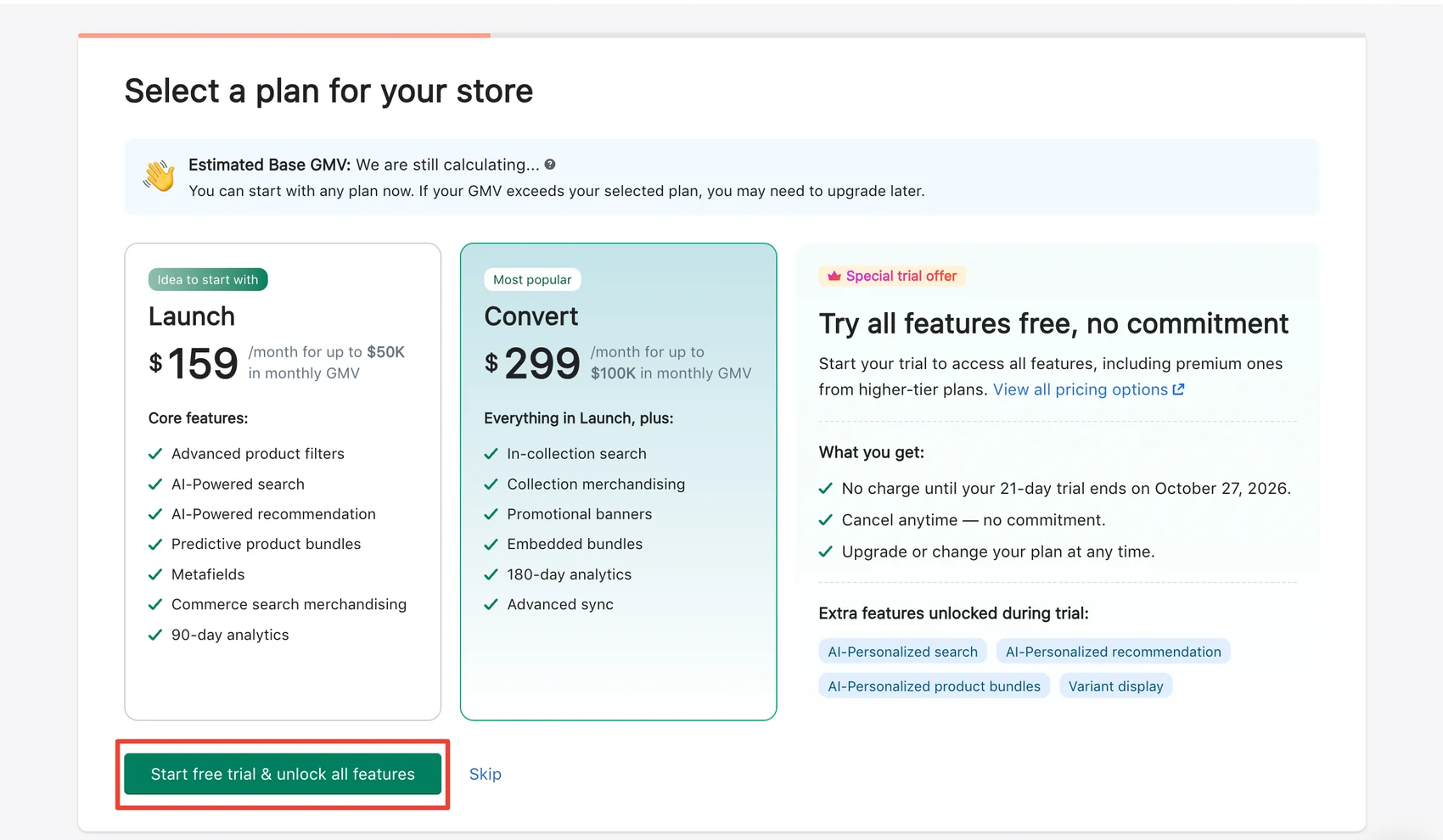
Task: Click 'Estimated Base GMV' text
Action: [x=269, y=165]
